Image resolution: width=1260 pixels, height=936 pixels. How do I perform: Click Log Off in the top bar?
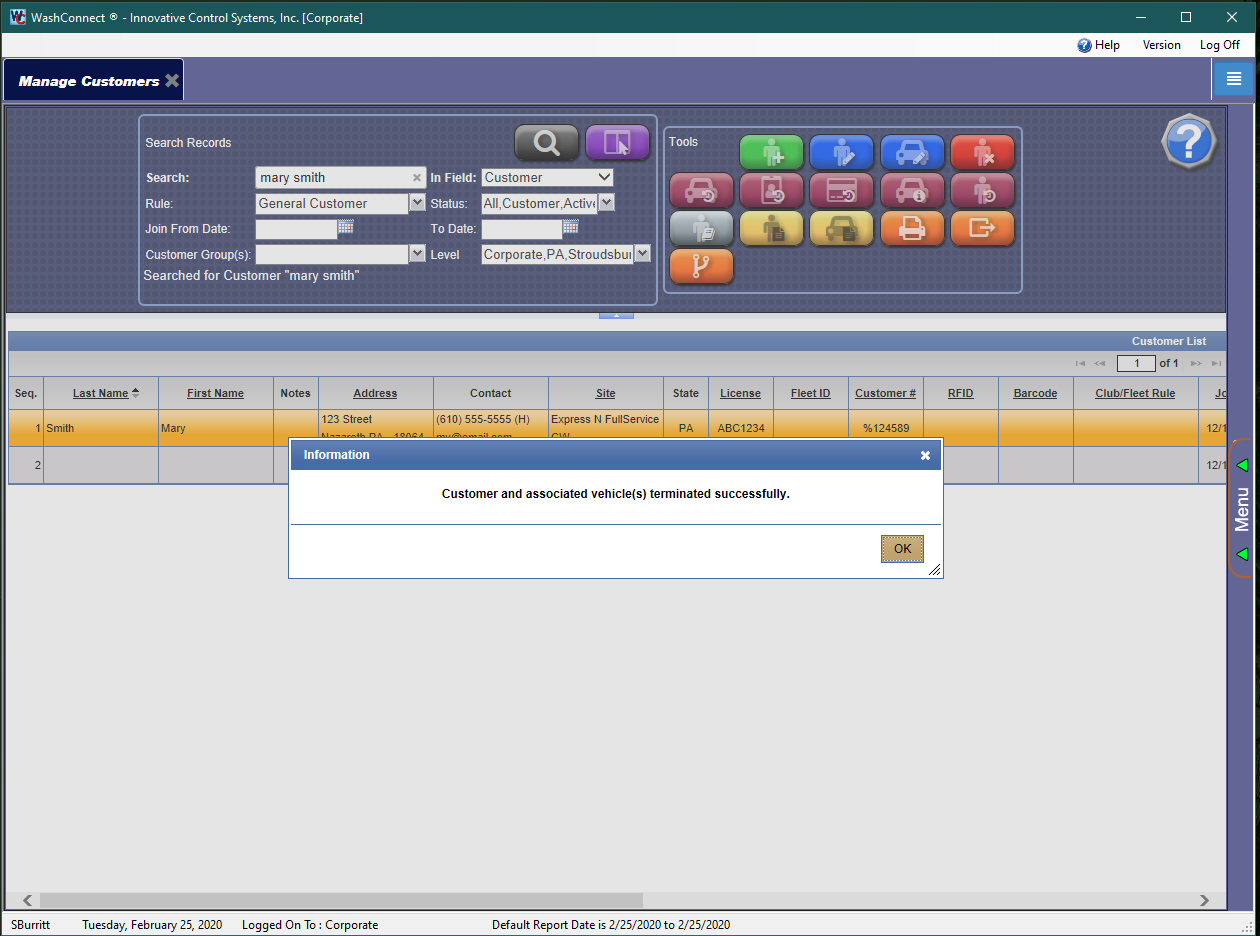(x=1219, y=45)
